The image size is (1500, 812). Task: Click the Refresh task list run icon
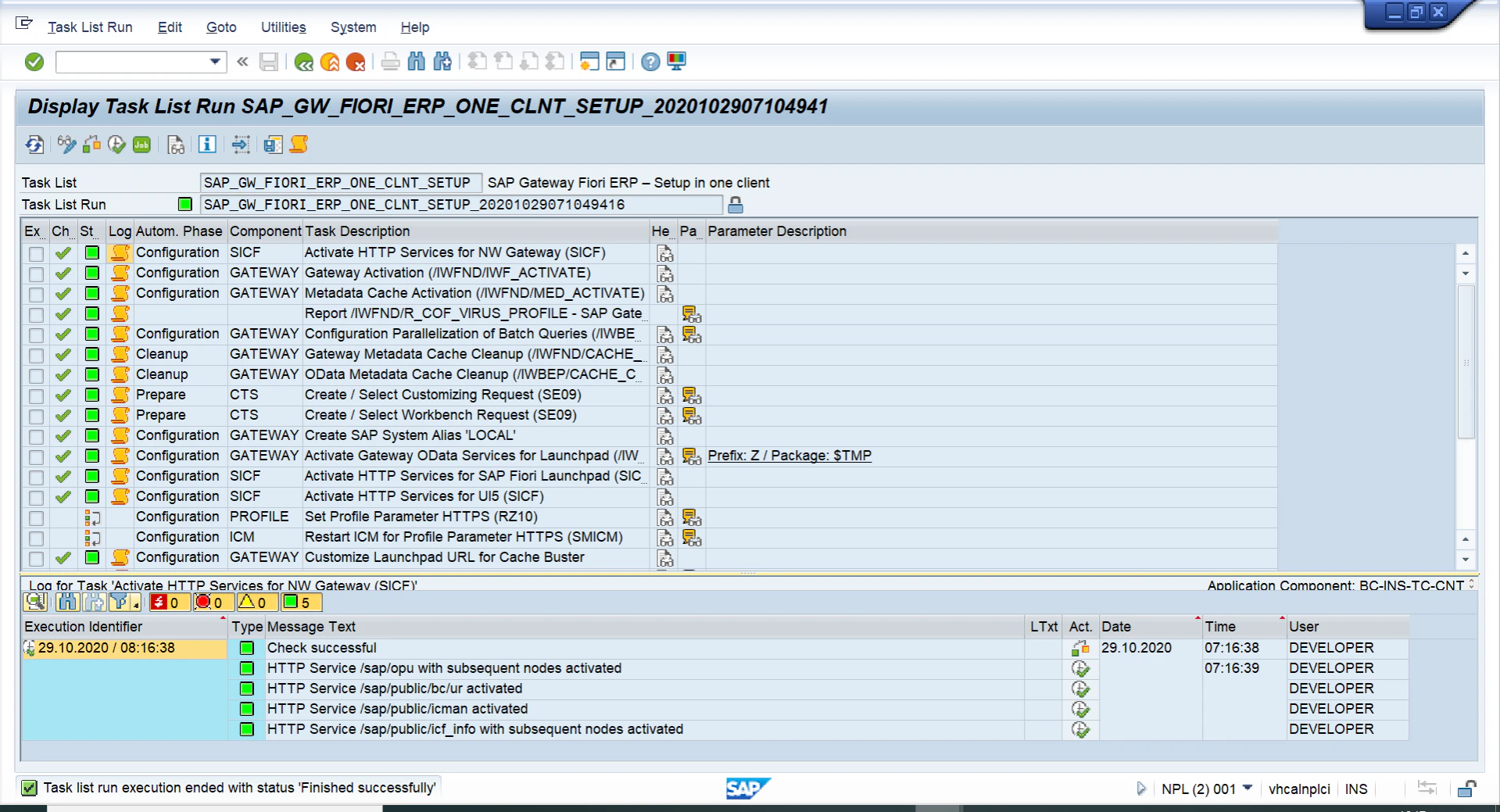pyautogui.click(x=34, y=145)
